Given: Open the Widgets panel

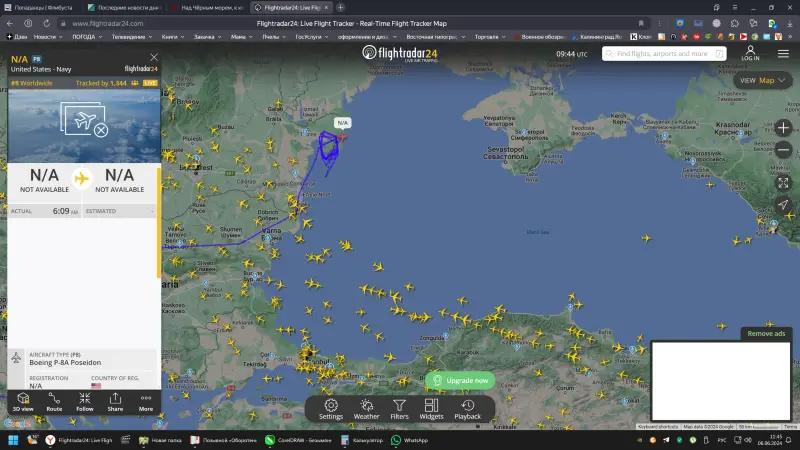Looking at the screenshot, I should (x=432, y=409).
